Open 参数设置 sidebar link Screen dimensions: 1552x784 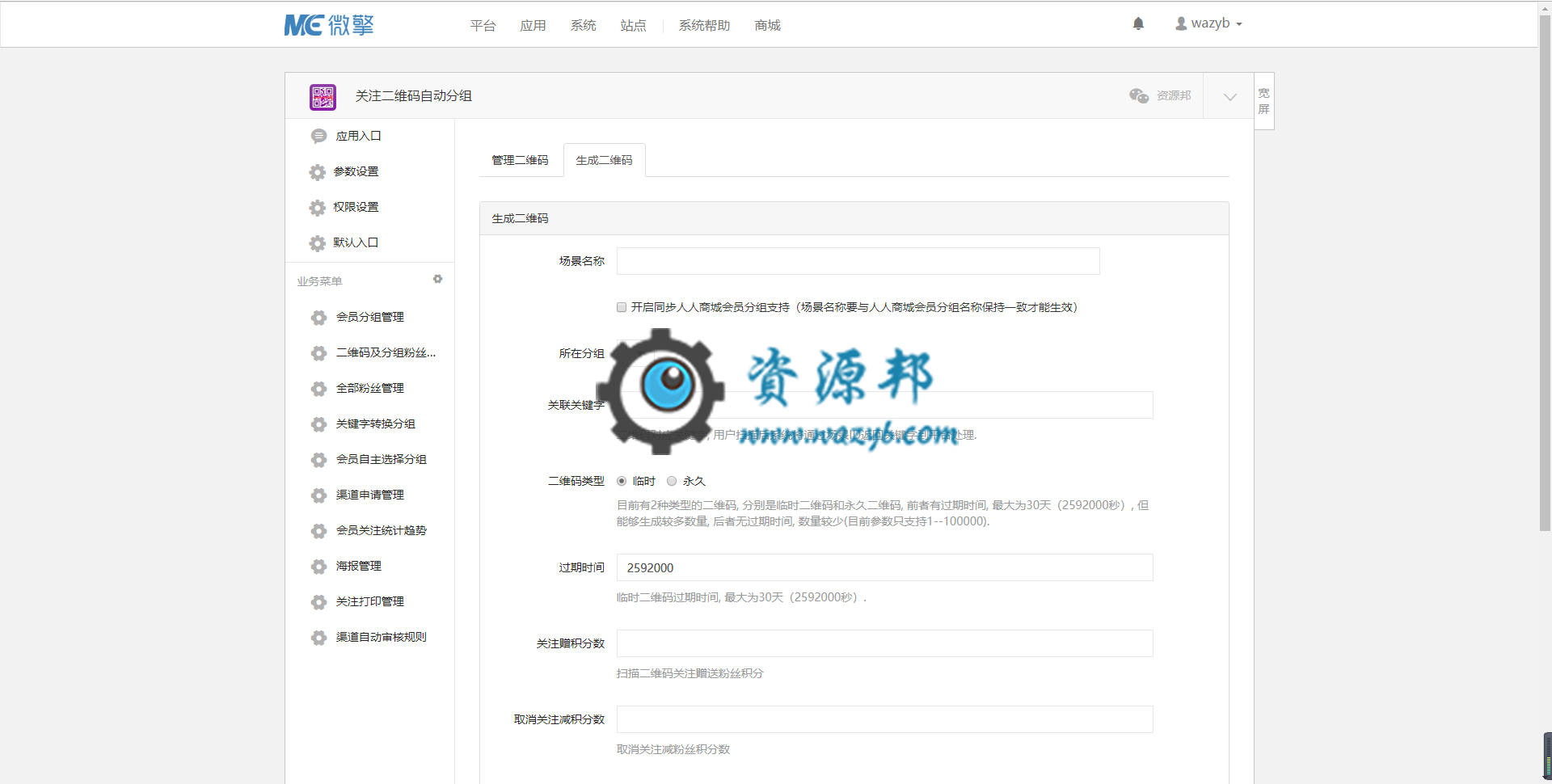click(356, 171)
